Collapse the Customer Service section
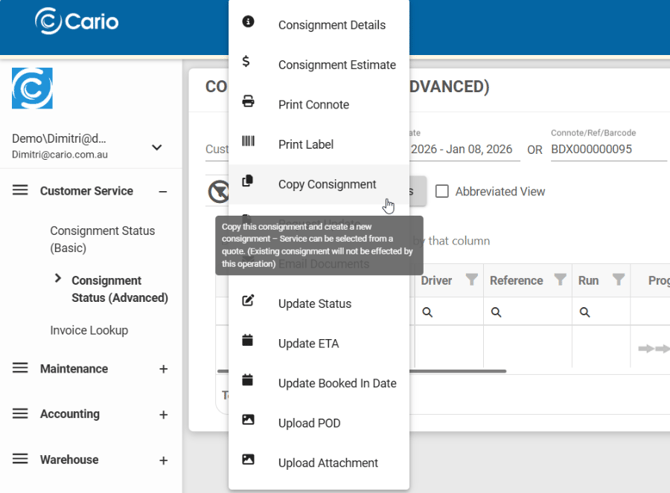The image size is (670, 493). [x=163, y=191]
